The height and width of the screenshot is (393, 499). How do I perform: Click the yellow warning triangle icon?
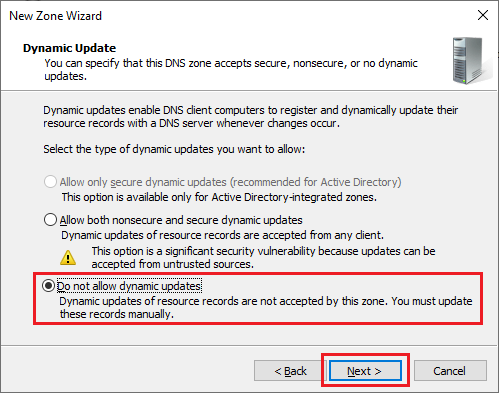[x=68, y=257]
